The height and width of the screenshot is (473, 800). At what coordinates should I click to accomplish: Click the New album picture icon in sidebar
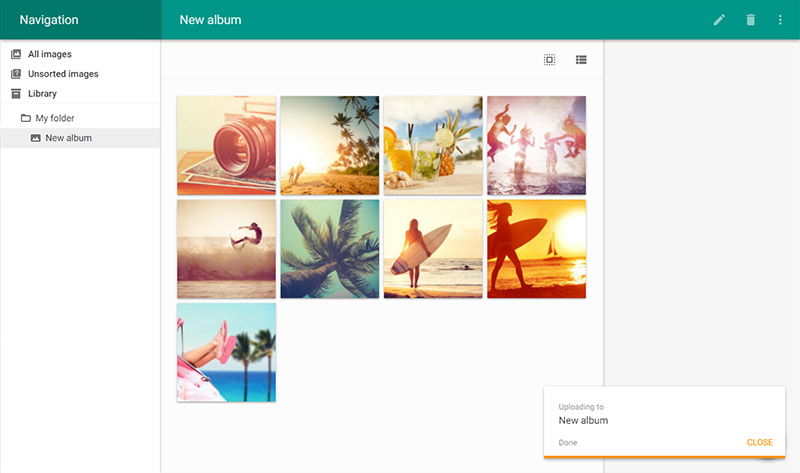point(35,138)
